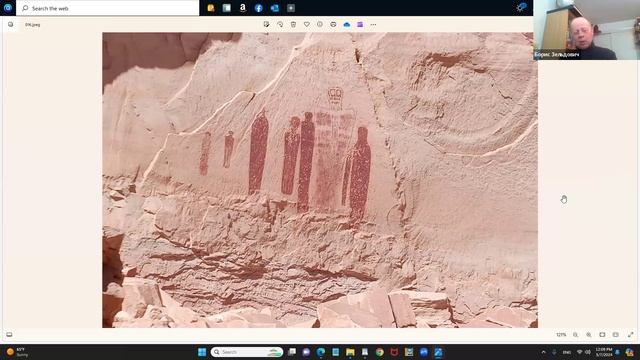Open Microsoft Edge from the taskbar

[321, 352]
